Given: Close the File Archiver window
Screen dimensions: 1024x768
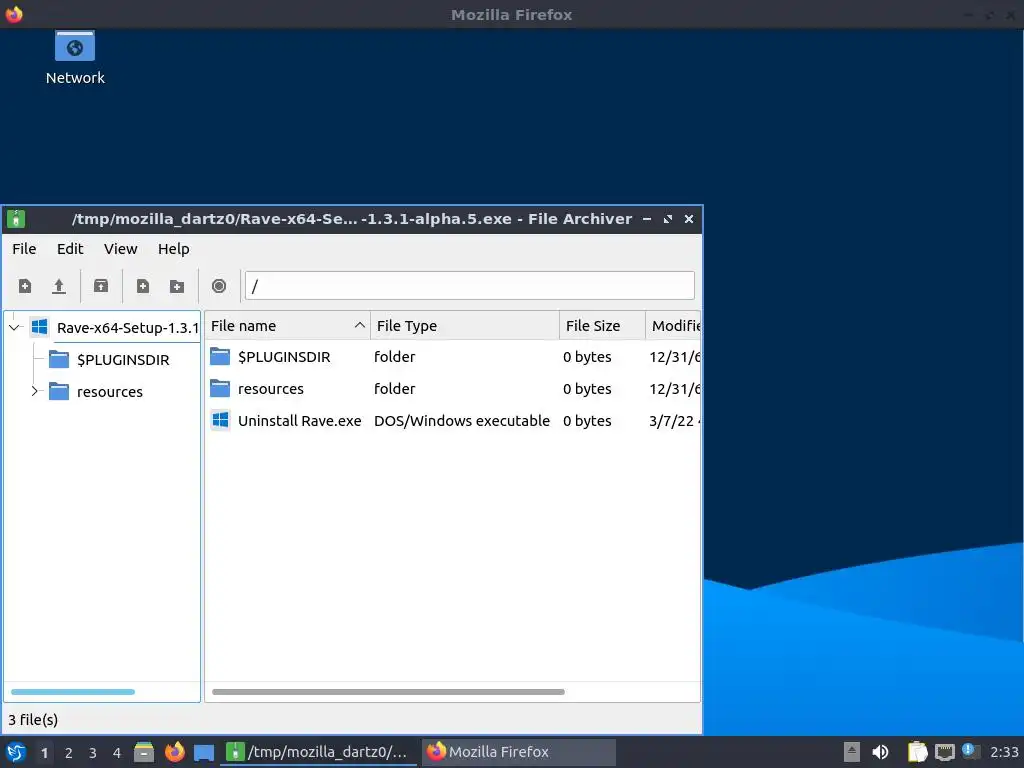Looking at the screenshot, I should [x=688, y=219].
